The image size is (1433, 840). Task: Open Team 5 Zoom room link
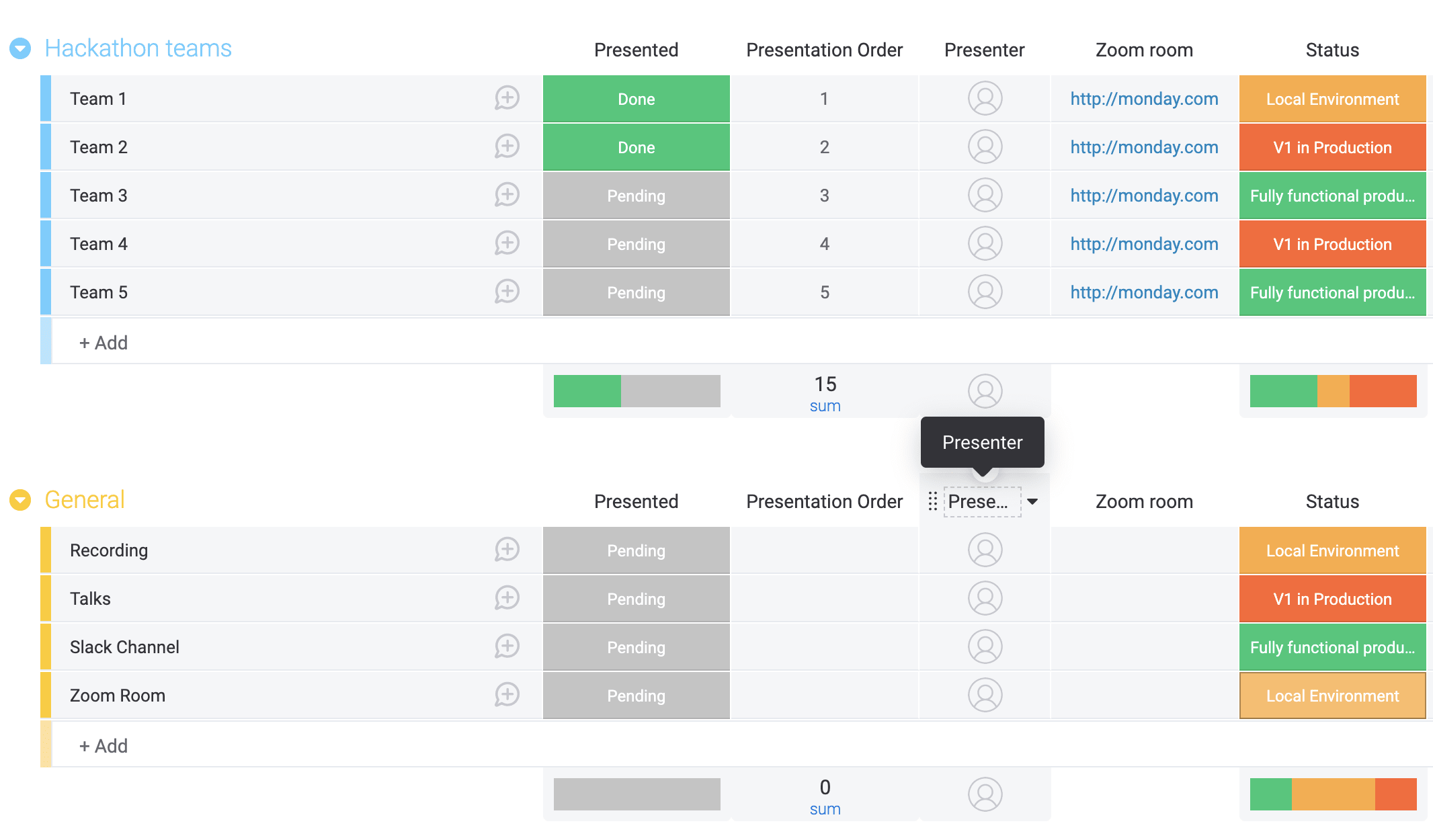click(x=1144, y=292)
